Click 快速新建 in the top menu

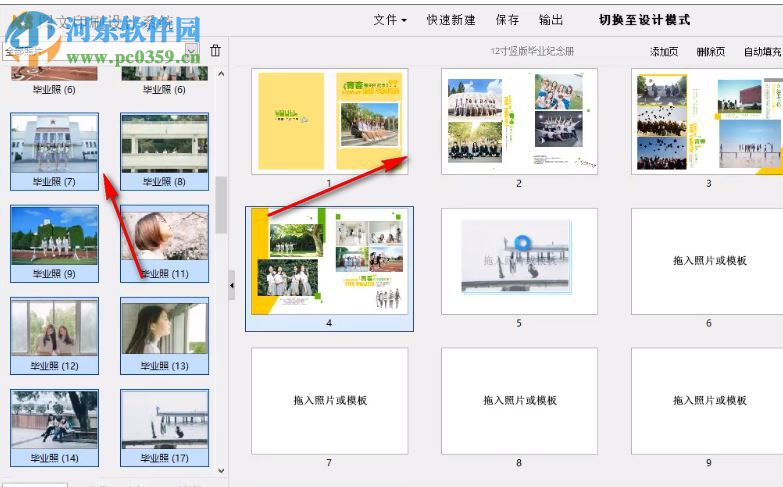tap(451, 20)
